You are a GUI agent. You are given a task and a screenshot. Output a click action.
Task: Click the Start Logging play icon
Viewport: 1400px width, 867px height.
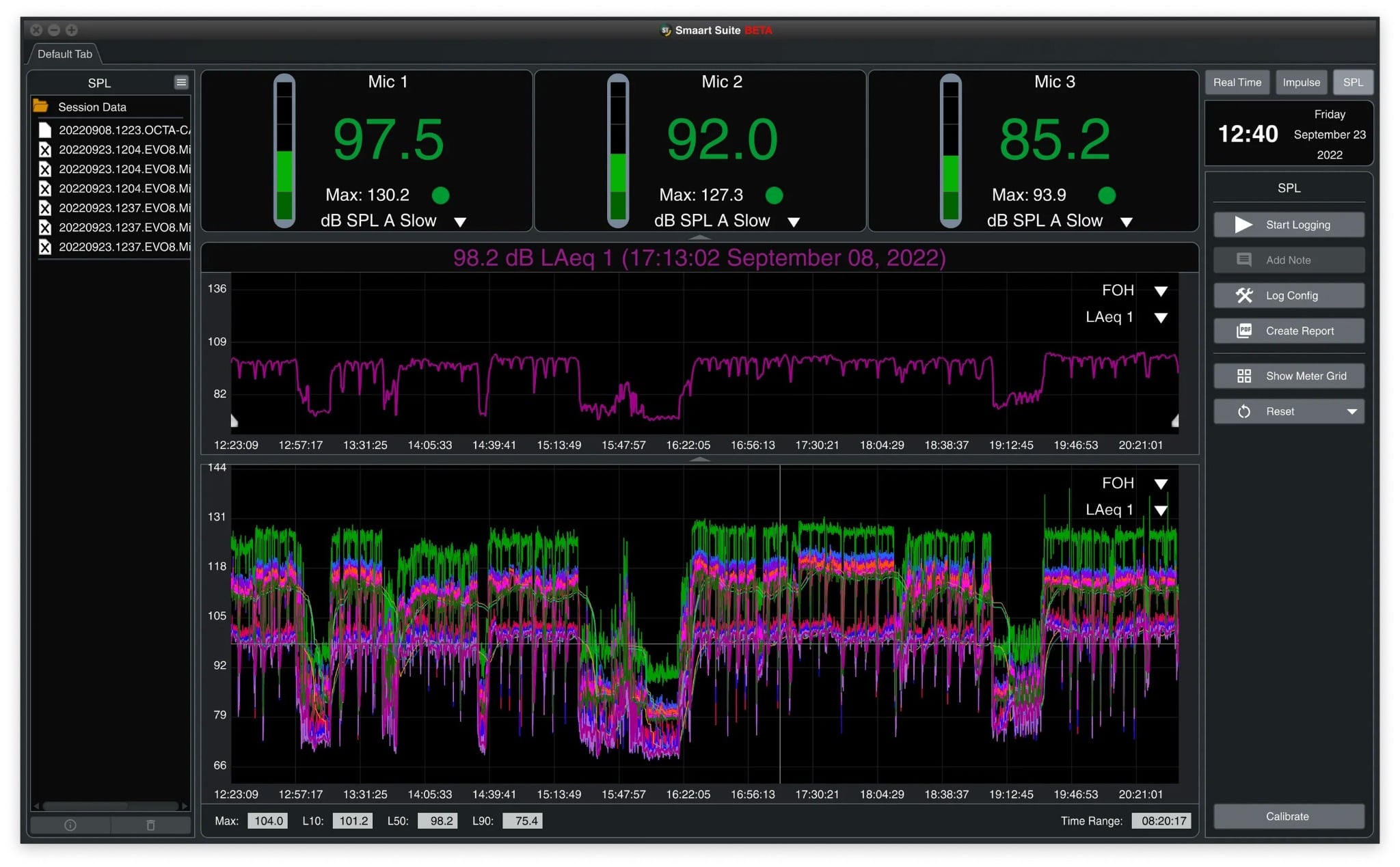point(1244,224)
